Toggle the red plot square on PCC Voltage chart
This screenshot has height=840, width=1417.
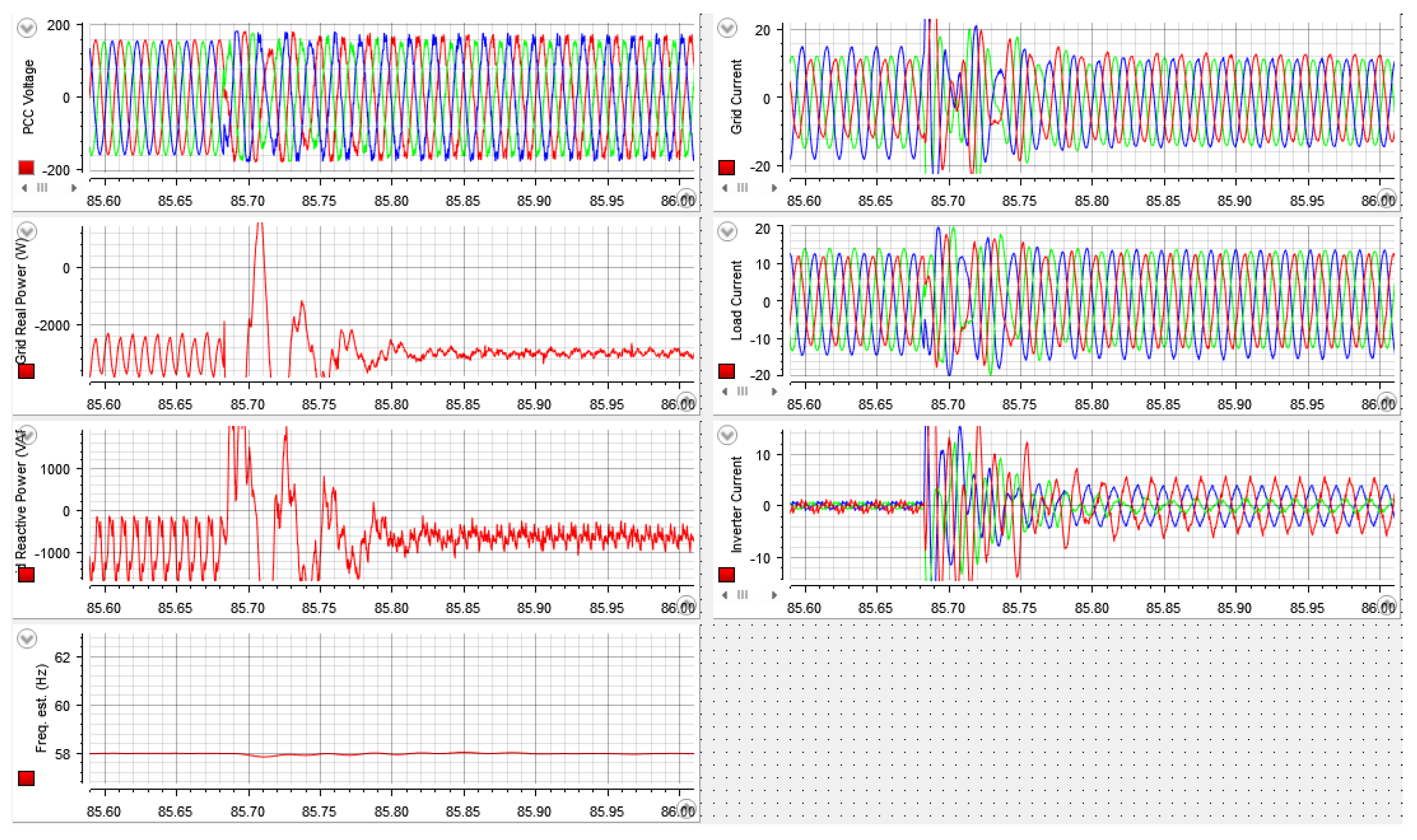tap(26, 168)
